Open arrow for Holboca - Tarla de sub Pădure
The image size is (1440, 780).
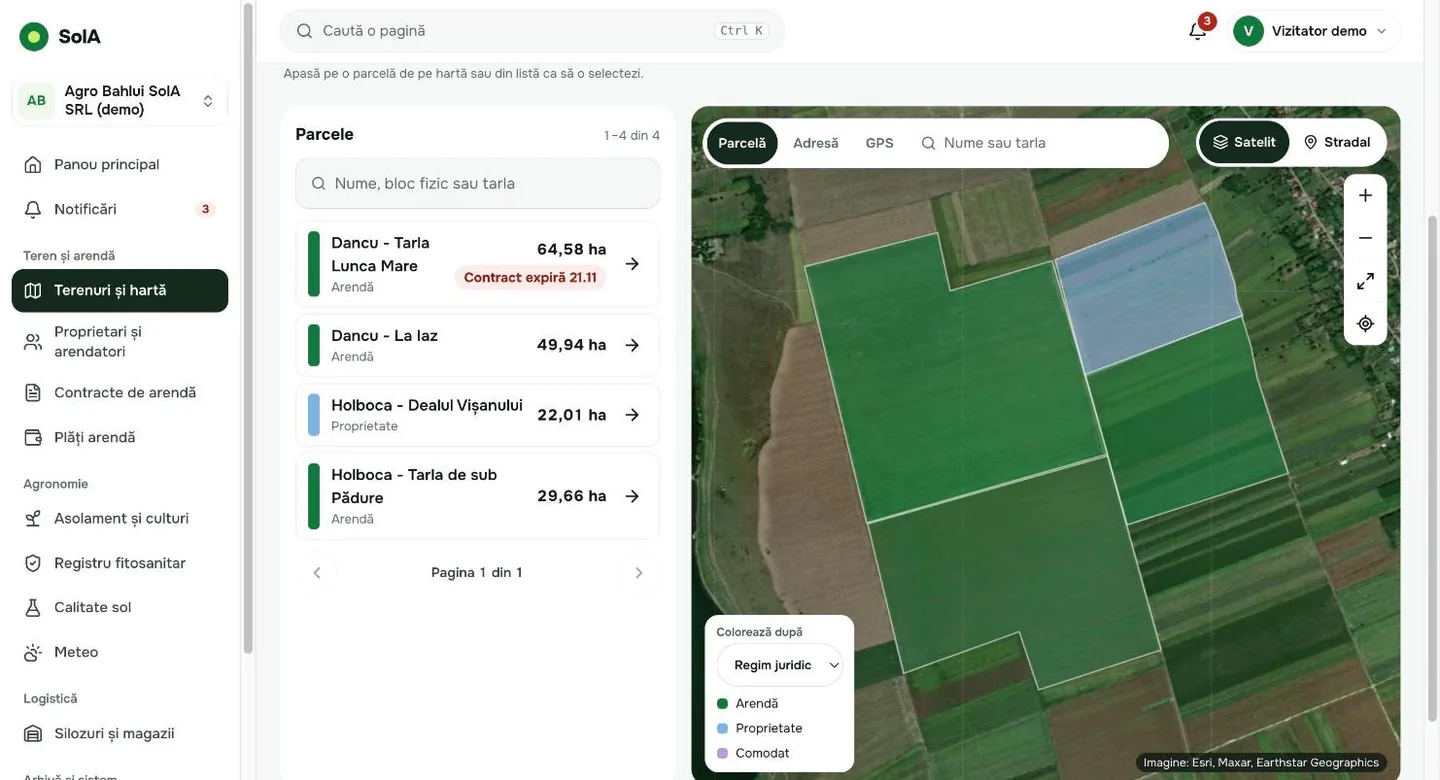[632, 496]
